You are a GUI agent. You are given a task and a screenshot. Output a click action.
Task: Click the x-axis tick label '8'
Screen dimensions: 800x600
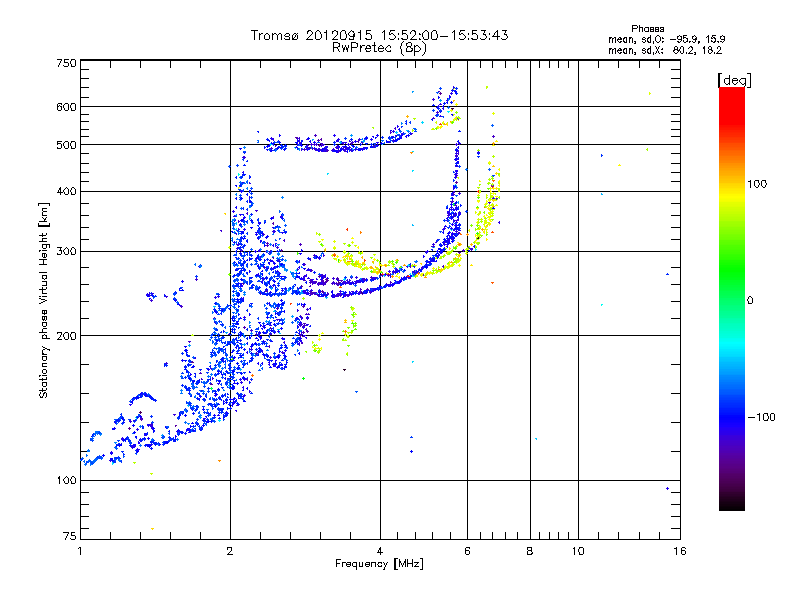click(x=530, y=551)
